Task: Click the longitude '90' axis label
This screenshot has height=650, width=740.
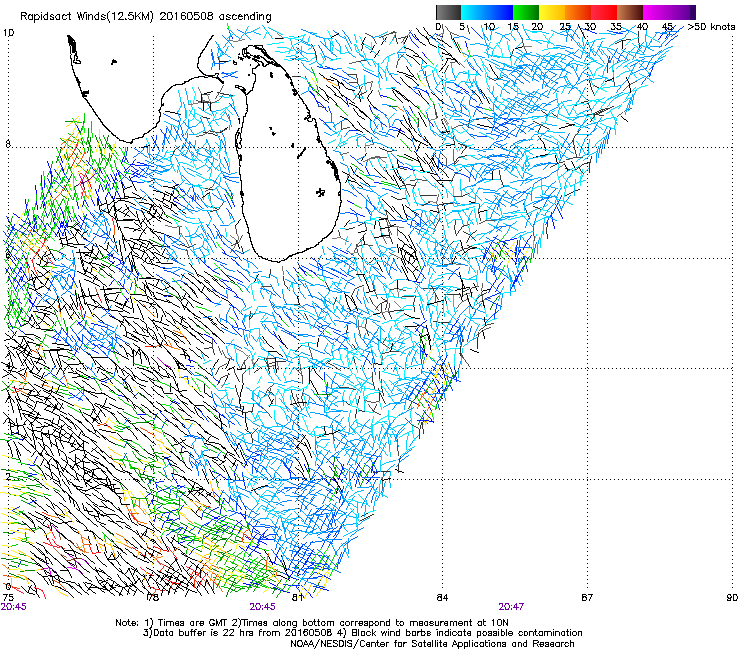Action: [732, 597]
